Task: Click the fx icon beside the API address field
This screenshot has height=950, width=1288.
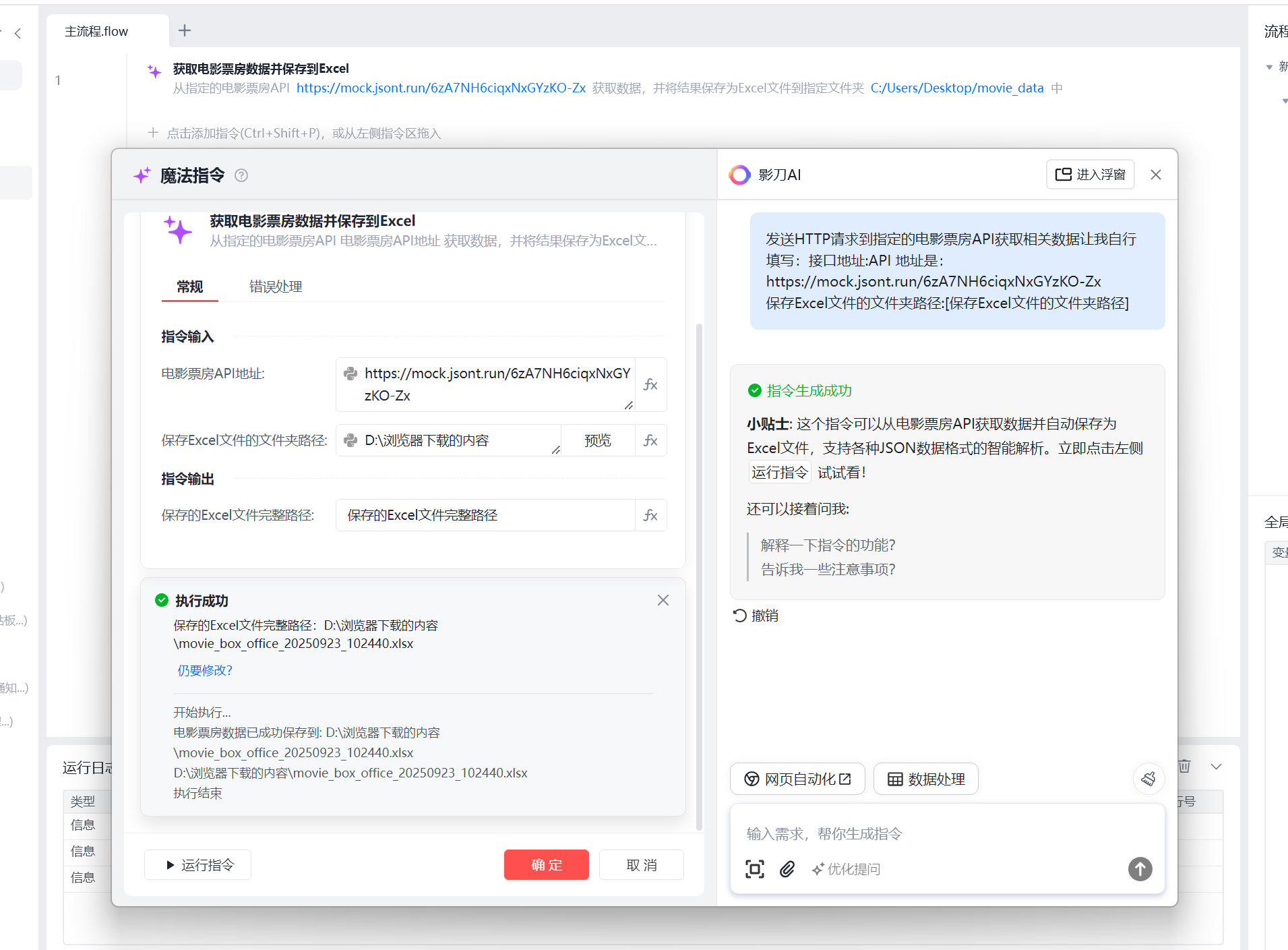Action: click(650, 384)
